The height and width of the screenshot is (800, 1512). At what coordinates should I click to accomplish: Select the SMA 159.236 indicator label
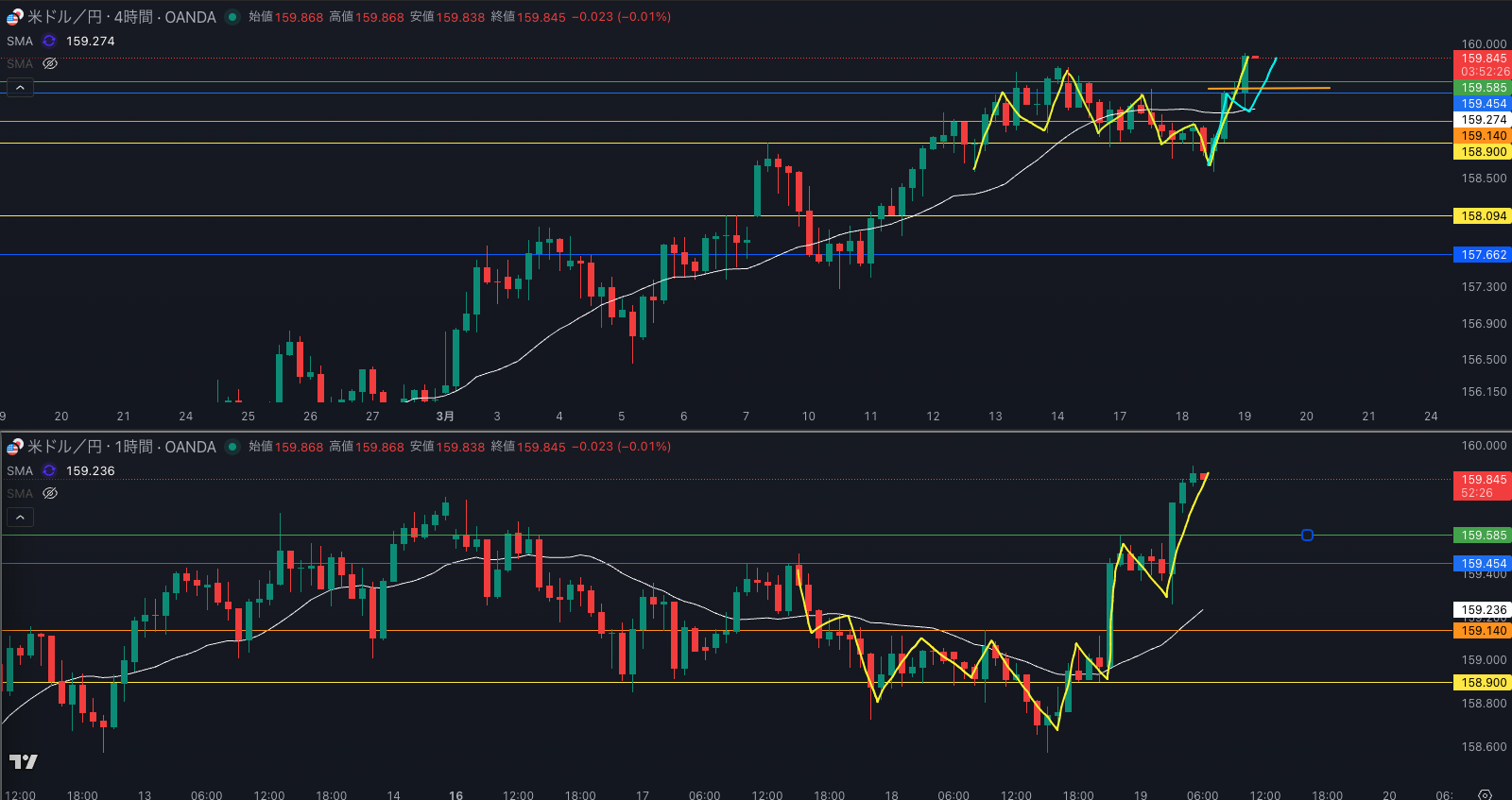(19, 470)
